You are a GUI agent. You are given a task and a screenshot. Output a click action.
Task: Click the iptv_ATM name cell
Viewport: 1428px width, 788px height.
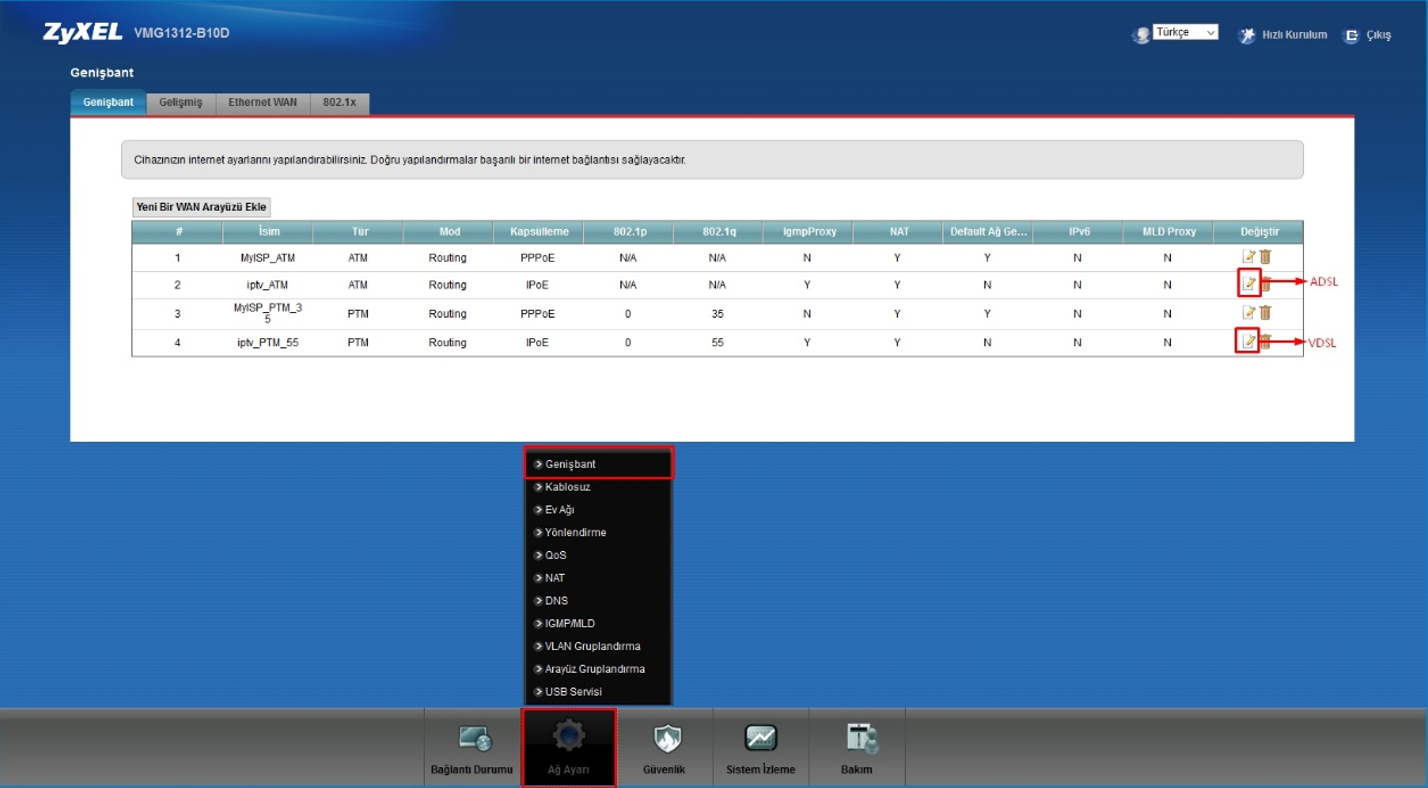(x=268, y=285)
